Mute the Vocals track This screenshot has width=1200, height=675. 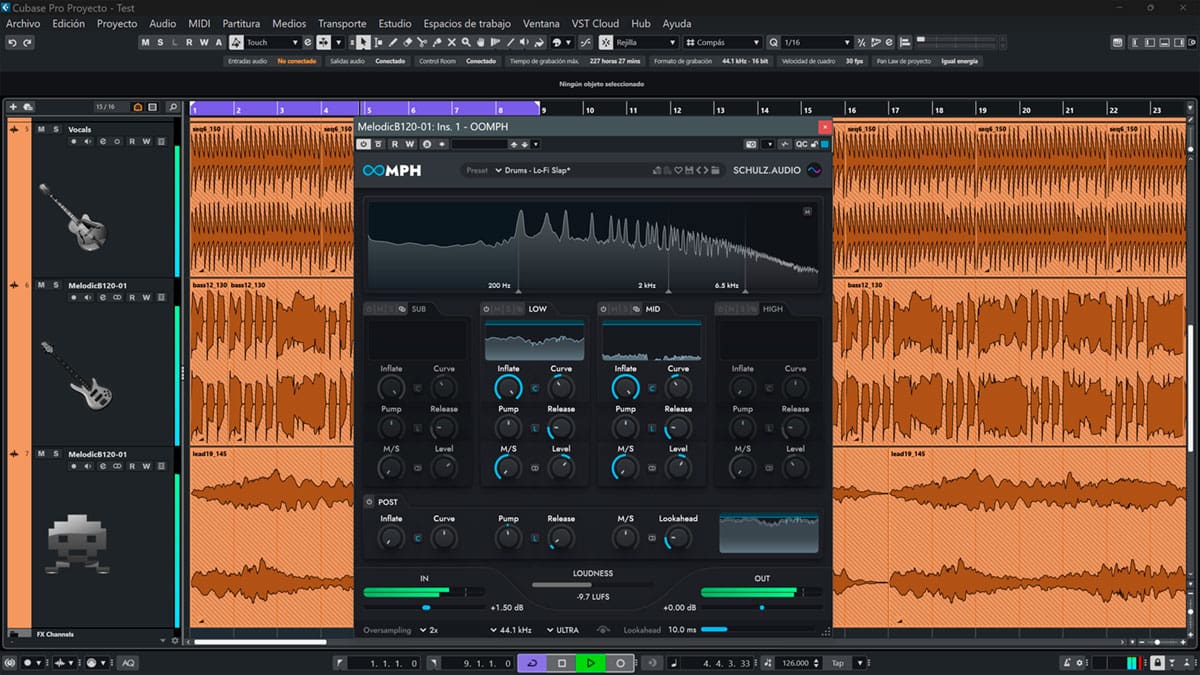(41, 129)
